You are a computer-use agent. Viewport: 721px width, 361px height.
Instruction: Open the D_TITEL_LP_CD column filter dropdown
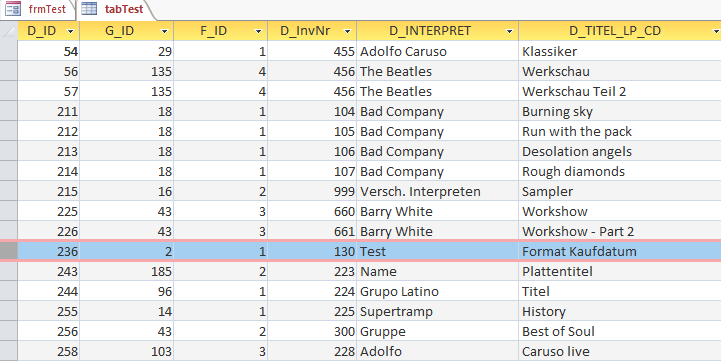point(716,31)
